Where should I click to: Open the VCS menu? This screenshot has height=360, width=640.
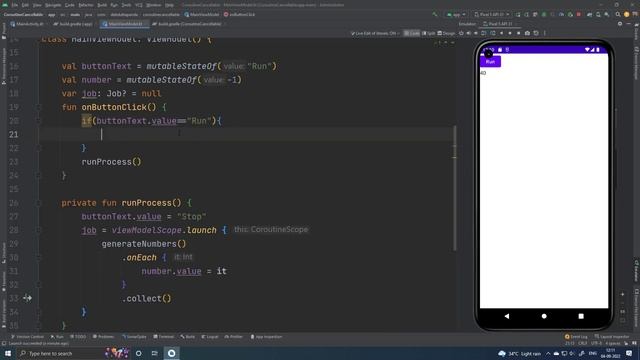click(x=139, y=5)
